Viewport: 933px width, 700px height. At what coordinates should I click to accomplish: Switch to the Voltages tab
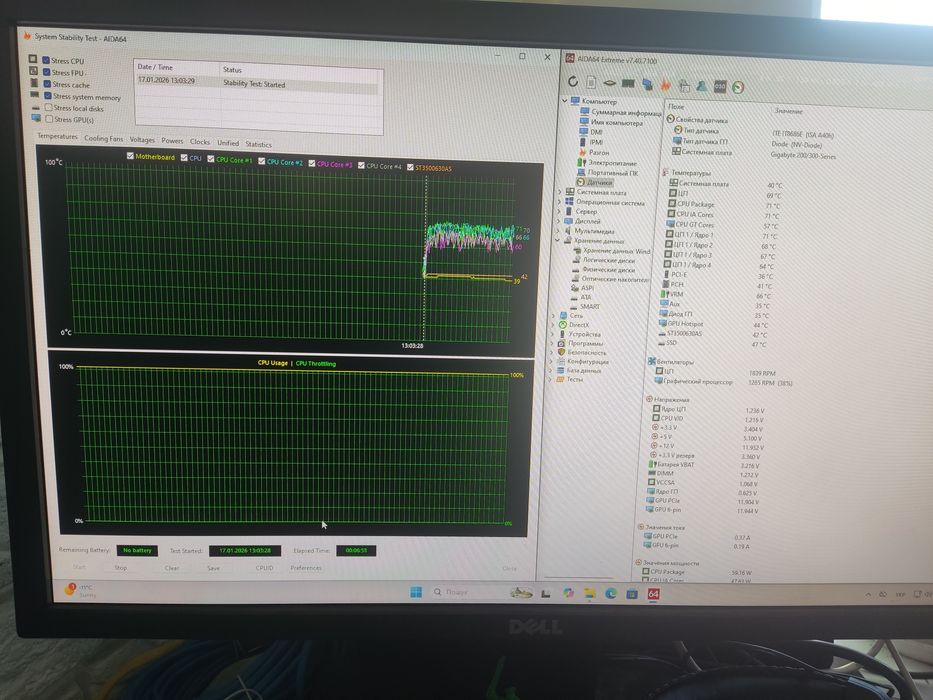click(x=142, y=140)
